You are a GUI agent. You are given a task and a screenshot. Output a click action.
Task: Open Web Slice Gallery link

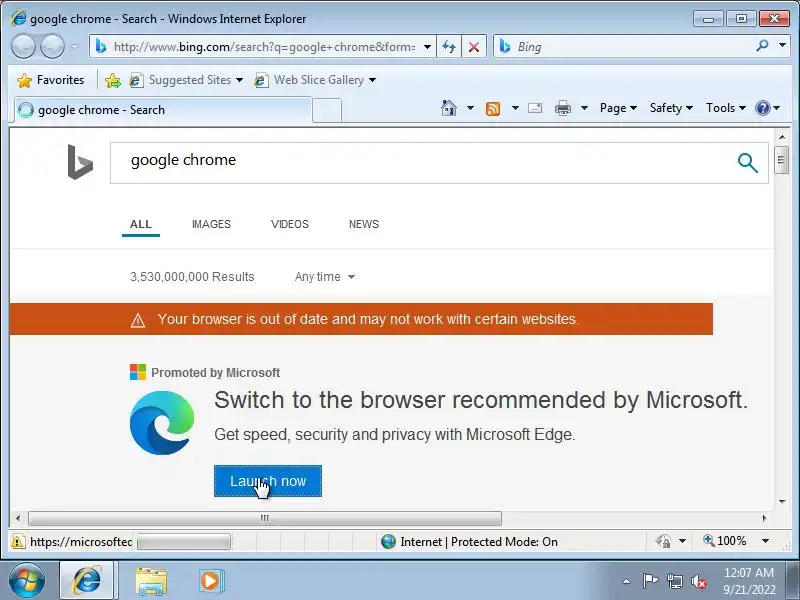(315, 80)
